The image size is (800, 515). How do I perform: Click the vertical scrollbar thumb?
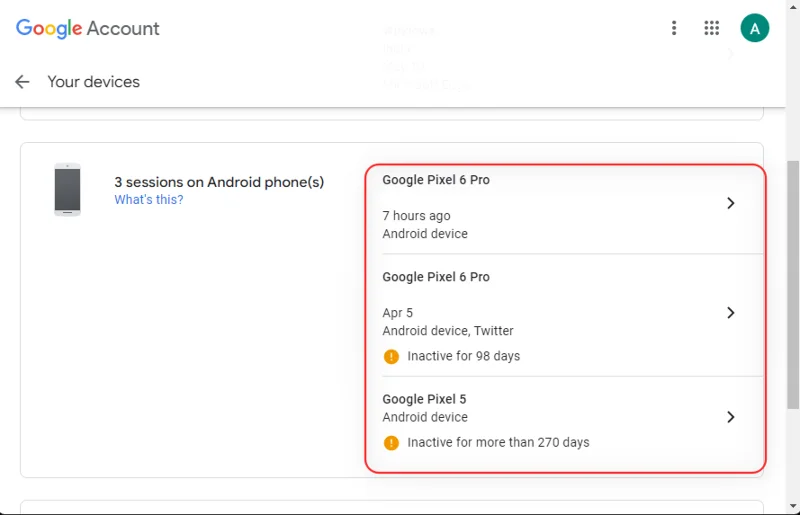pyautogui.click(x=792, y=284)
